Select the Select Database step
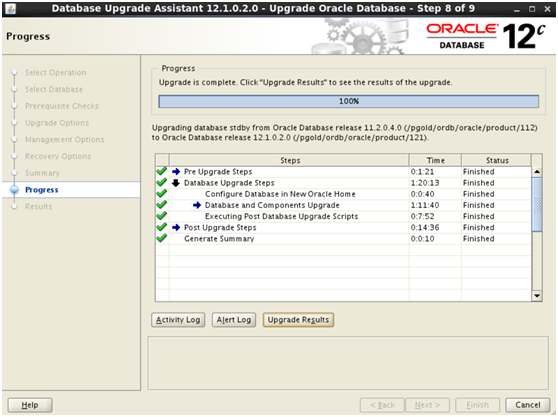Viewport: 558px width, 417px height. coord(54,89)
